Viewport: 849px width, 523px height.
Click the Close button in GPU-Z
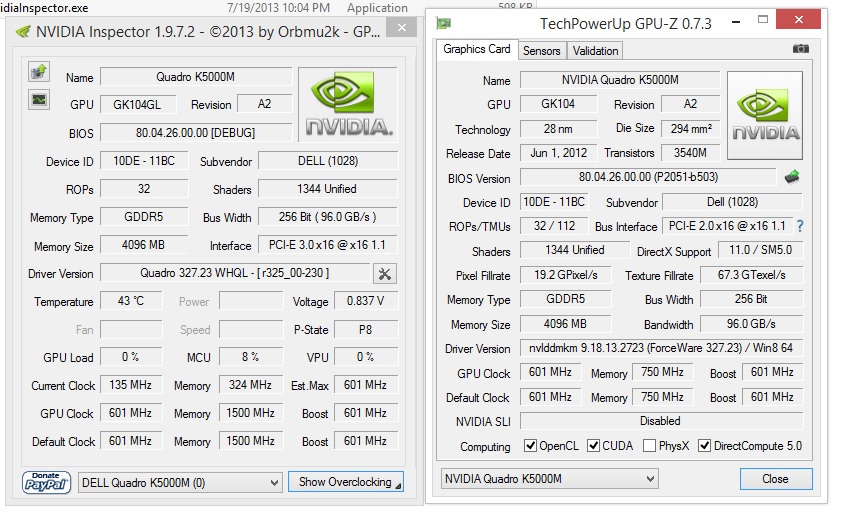coord(776,479)
